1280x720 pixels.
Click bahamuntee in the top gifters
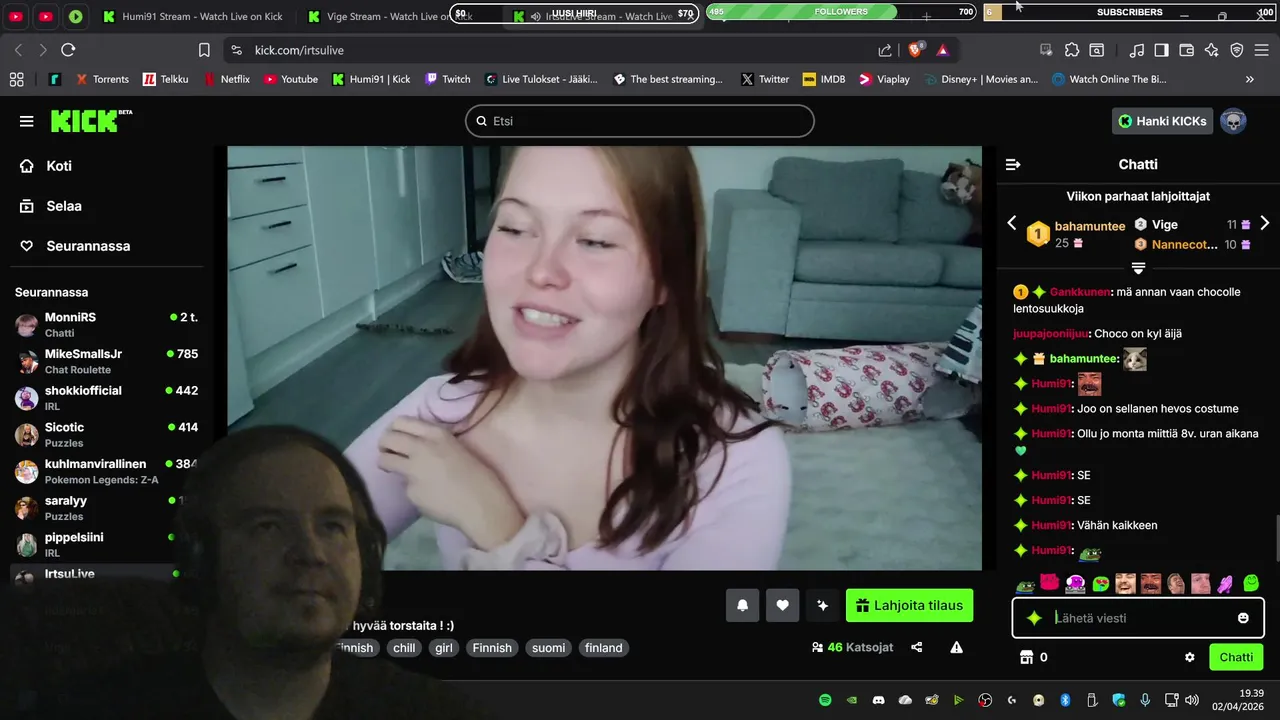pos(1090,226)
